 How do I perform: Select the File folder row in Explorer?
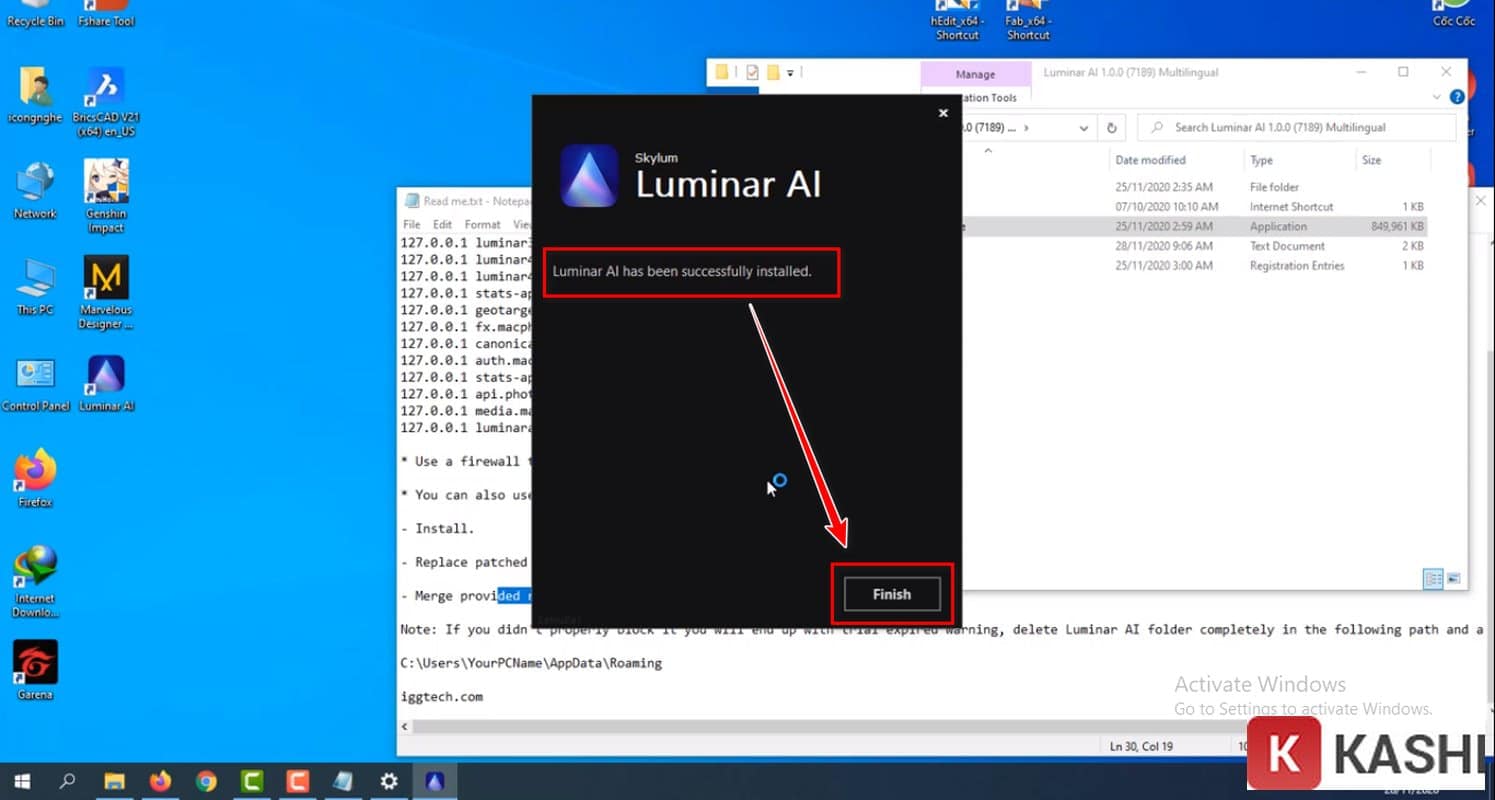1195,187
